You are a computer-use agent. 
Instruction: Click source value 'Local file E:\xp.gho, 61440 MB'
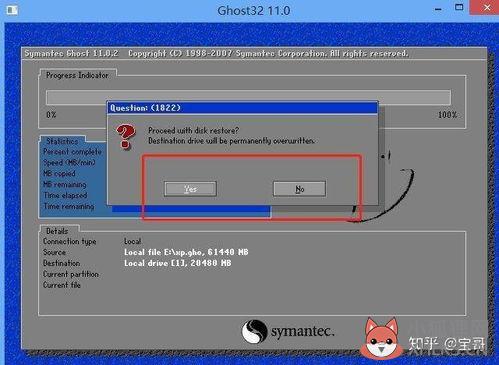click(186, 252)
